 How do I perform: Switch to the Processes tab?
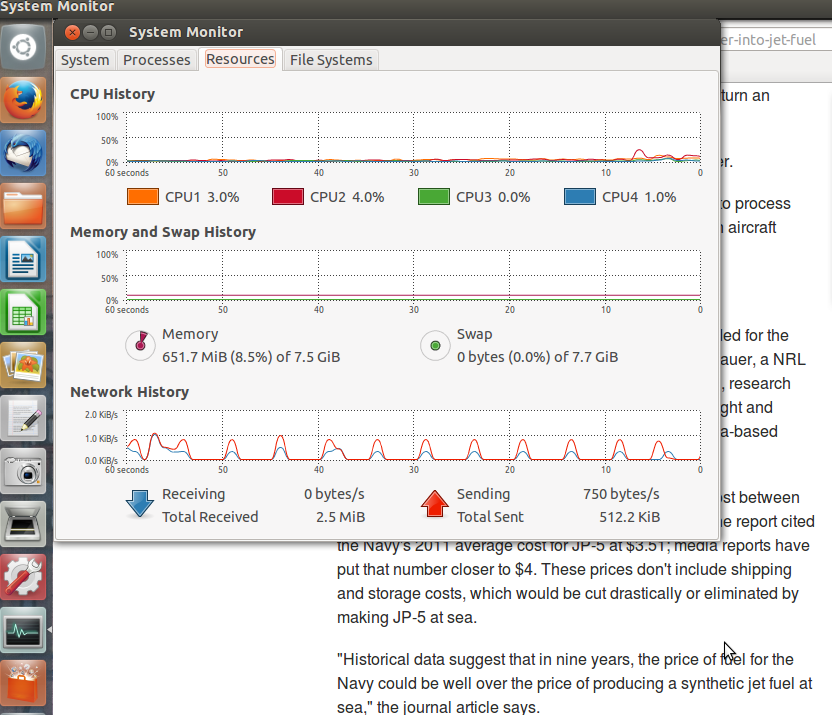coord(156,60)
